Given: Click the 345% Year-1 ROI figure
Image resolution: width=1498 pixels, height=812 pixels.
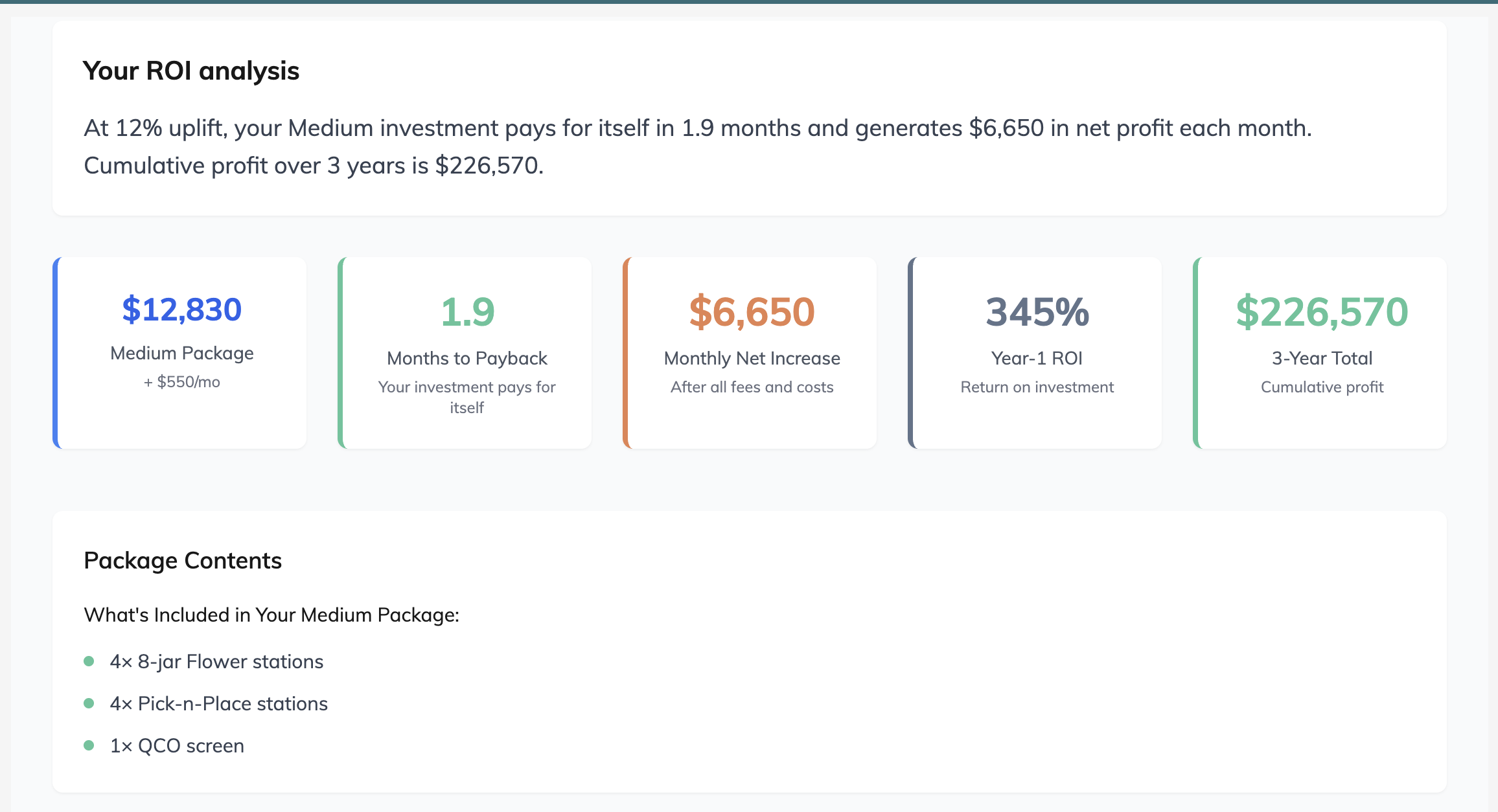Looking at the screenshot, I should tap(1037, 312).
